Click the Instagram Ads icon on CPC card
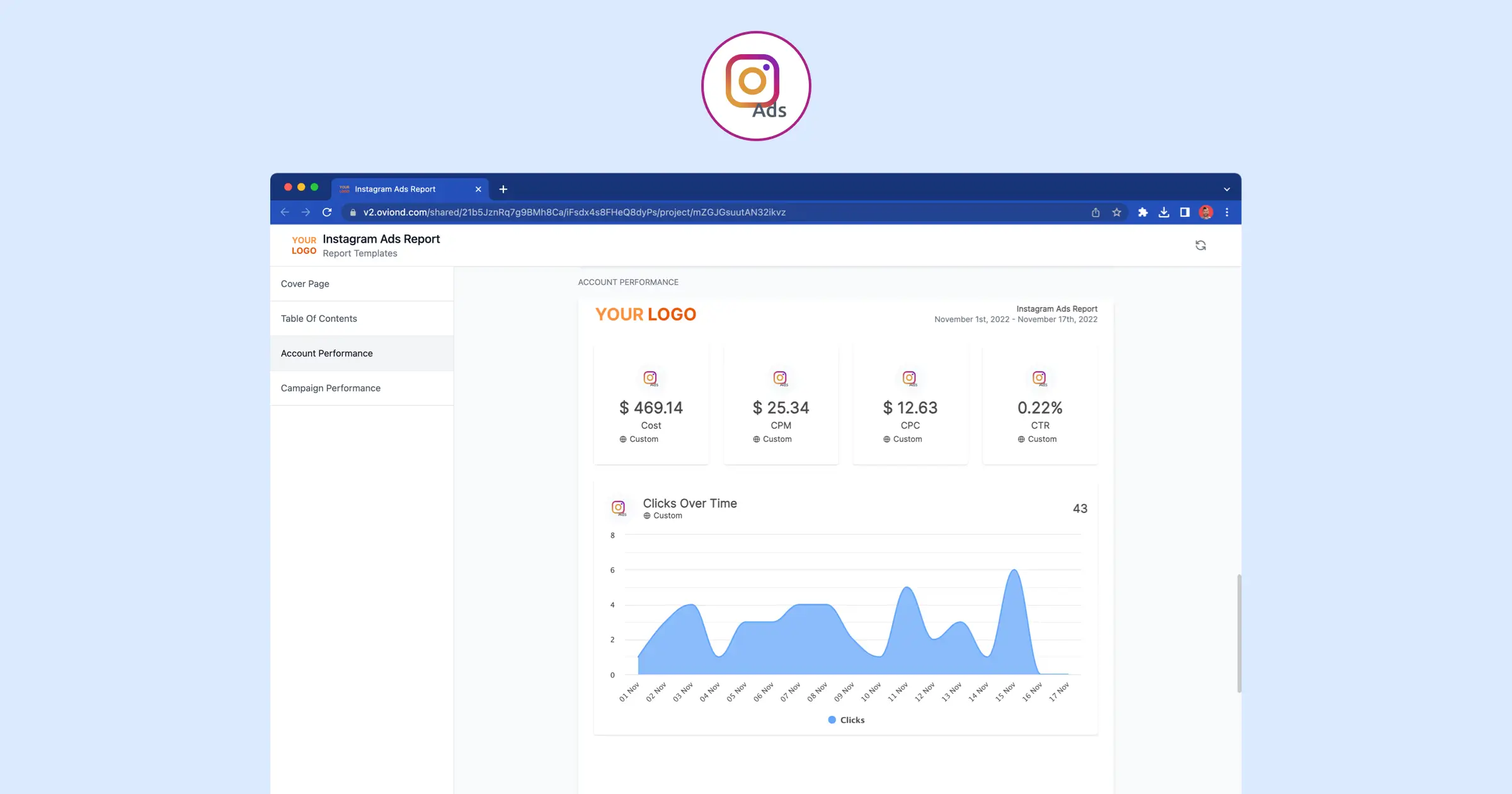This screenshot has width=1512, height=794. click(910, 378)
